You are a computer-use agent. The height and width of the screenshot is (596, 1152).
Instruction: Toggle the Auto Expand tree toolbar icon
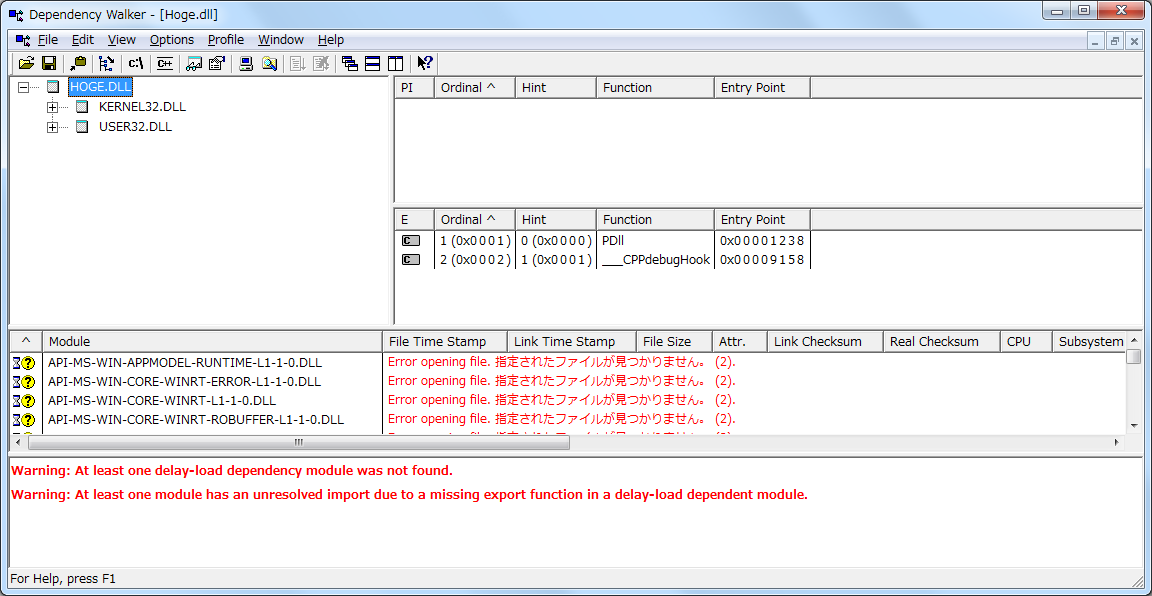pyautogui.click(x=107, y=63)
